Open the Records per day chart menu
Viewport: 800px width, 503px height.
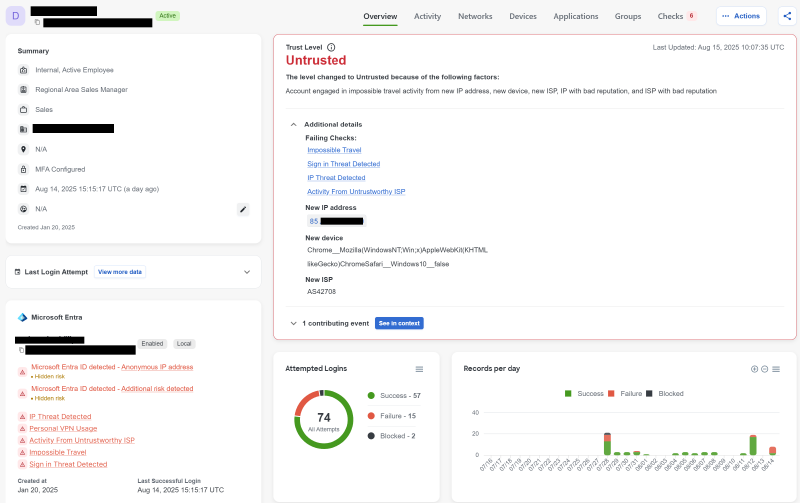tap(776, 369)
